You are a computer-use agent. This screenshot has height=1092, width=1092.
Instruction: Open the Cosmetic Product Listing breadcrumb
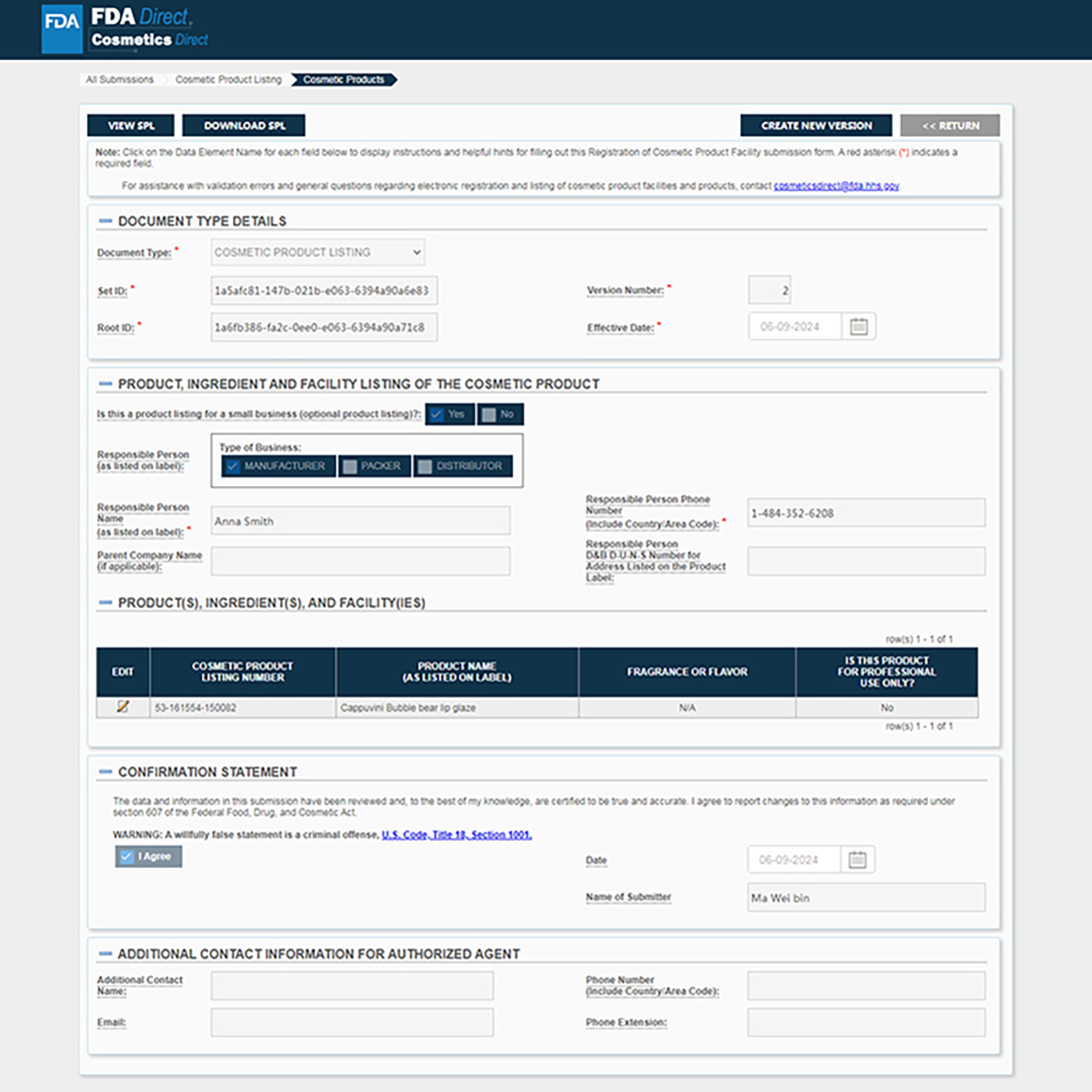click(x=228, y=80)
